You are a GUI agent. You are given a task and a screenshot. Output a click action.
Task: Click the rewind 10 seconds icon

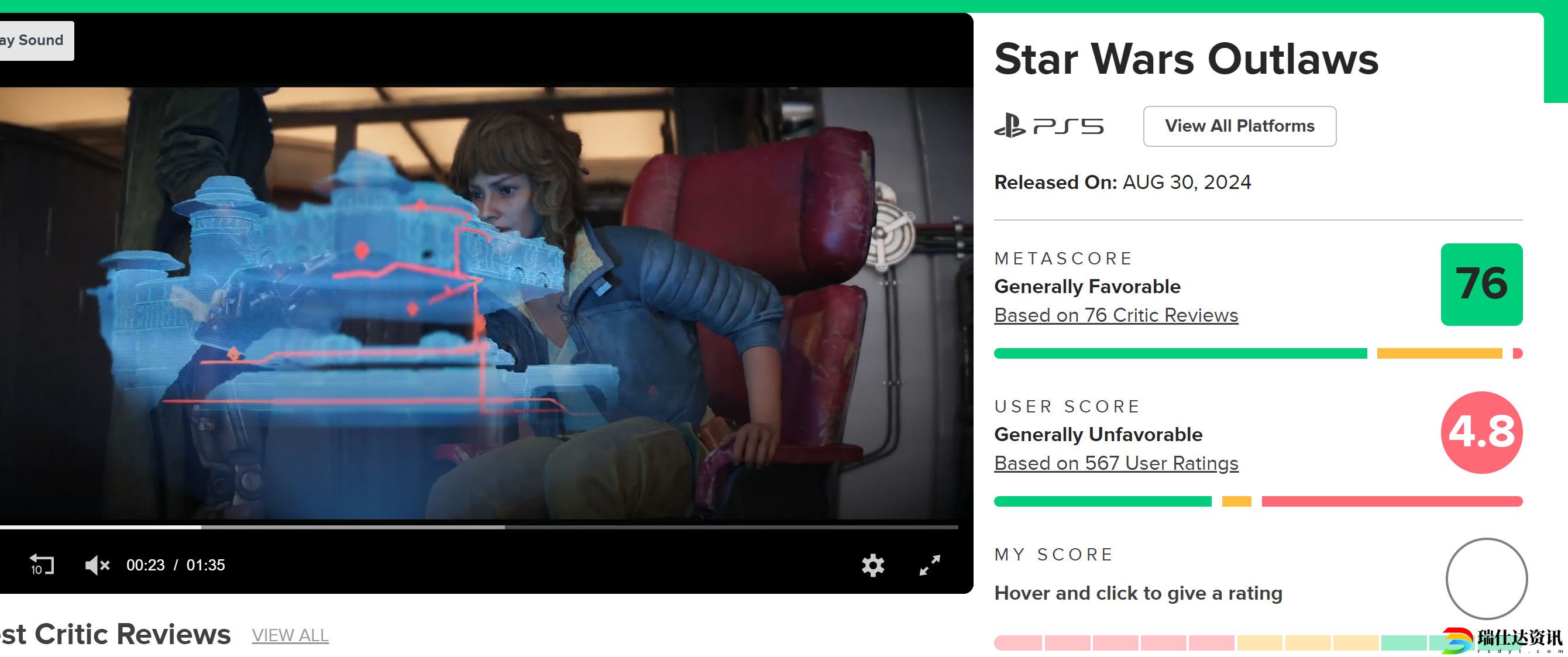click(x=42, y=565)
